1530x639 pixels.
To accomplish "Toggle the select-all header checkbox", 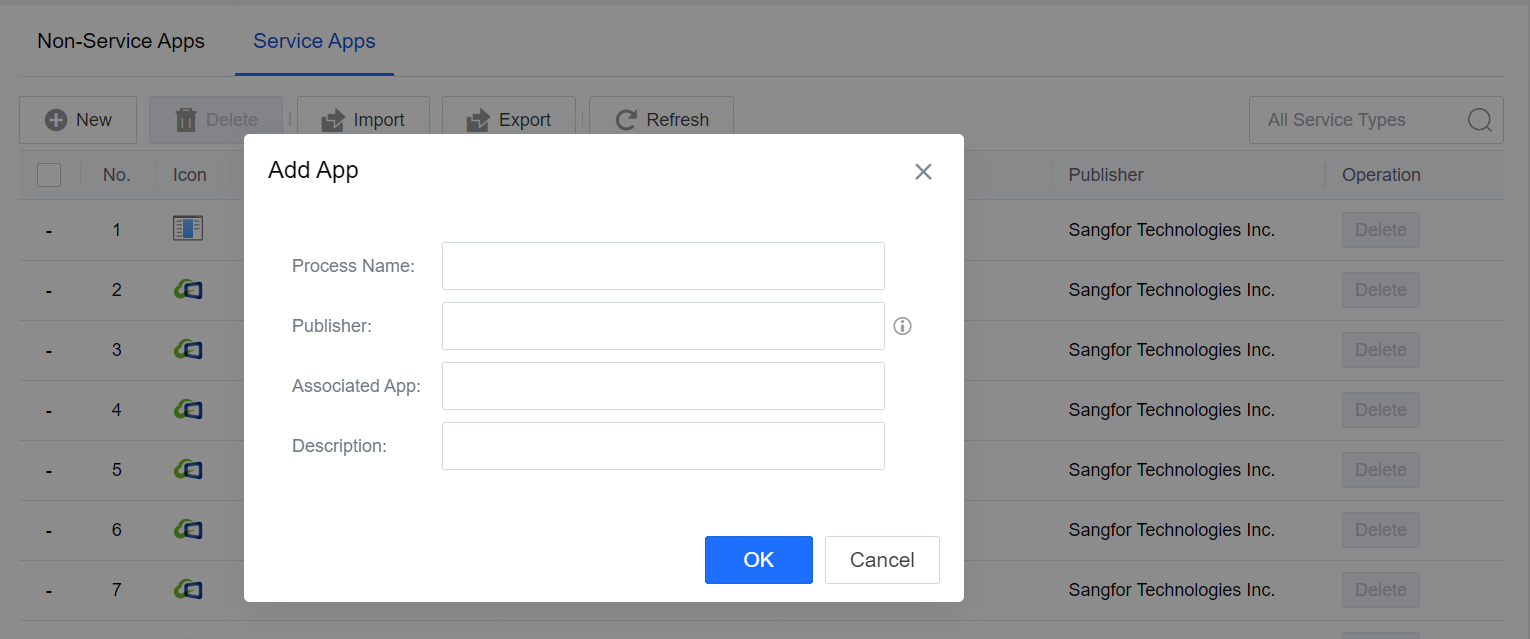I will click(x=49, y=175).
